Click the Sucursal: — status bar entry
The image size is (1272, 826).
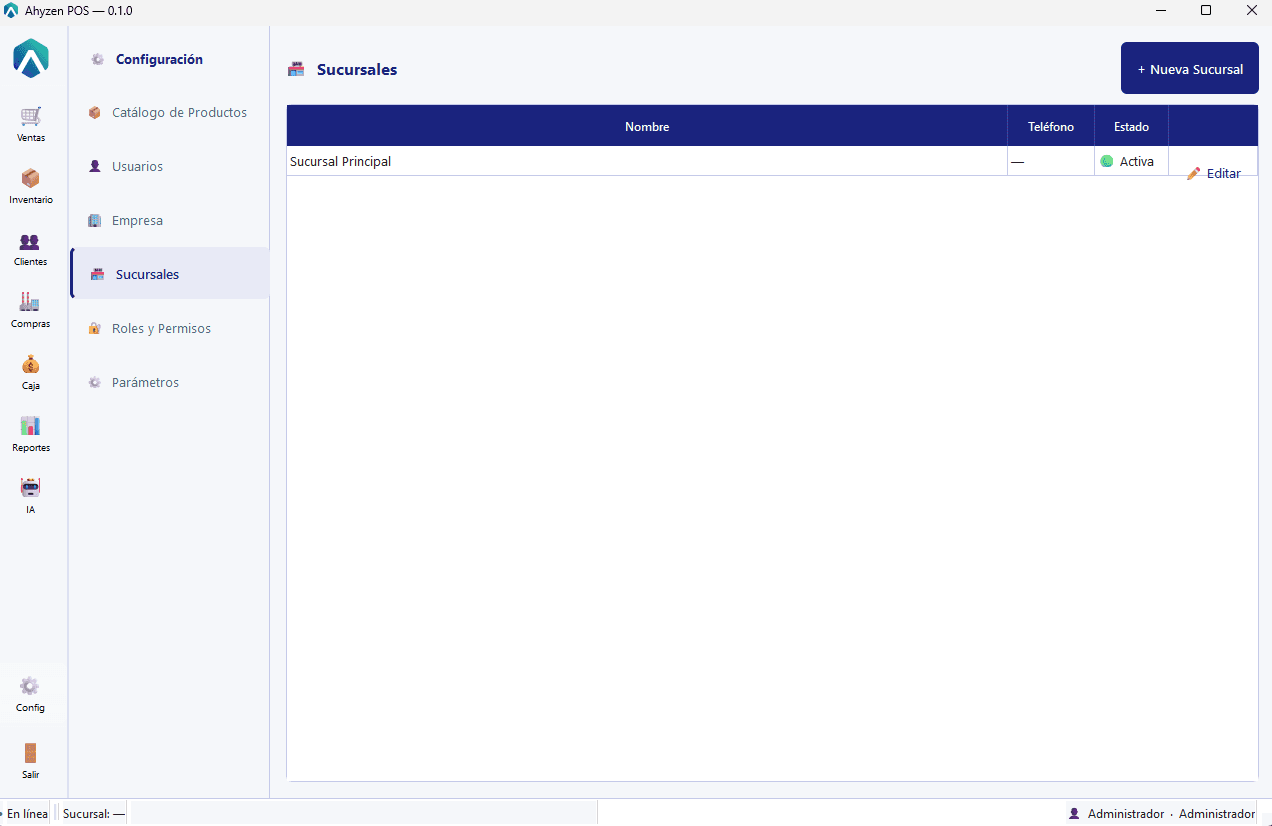94,814
